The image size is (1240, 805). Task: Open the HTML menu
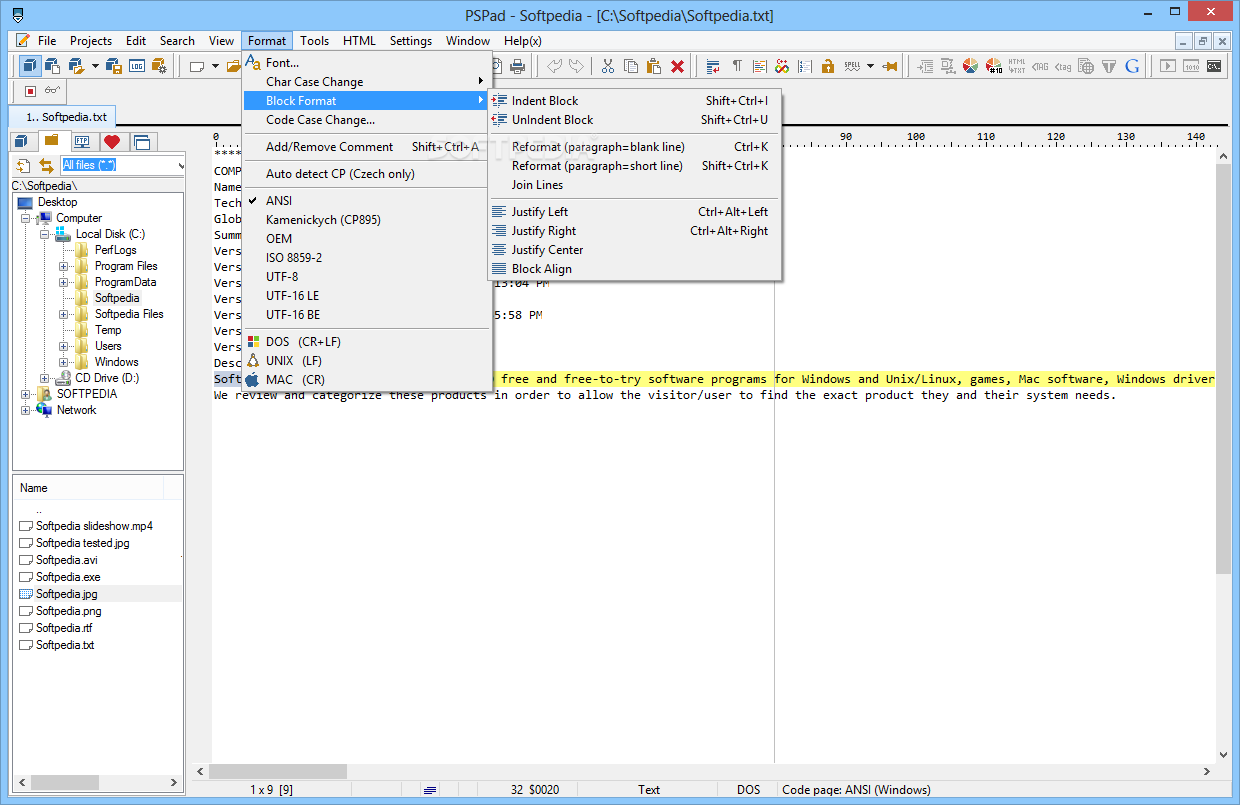pyautogui.click(x=359, y=41)
